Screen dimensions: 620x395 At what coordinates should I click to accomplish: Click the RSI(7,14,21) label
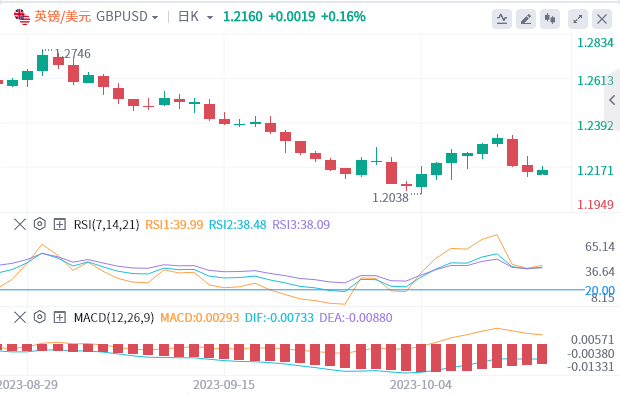pos(106,225)
